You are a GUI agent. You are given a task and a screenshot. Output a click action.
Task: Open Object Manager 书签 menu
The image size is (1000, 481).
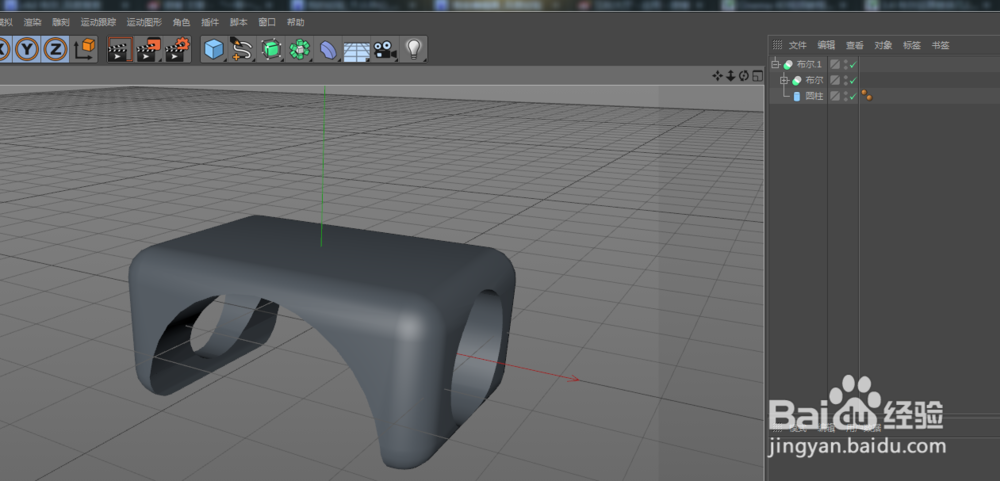point(941,45)
